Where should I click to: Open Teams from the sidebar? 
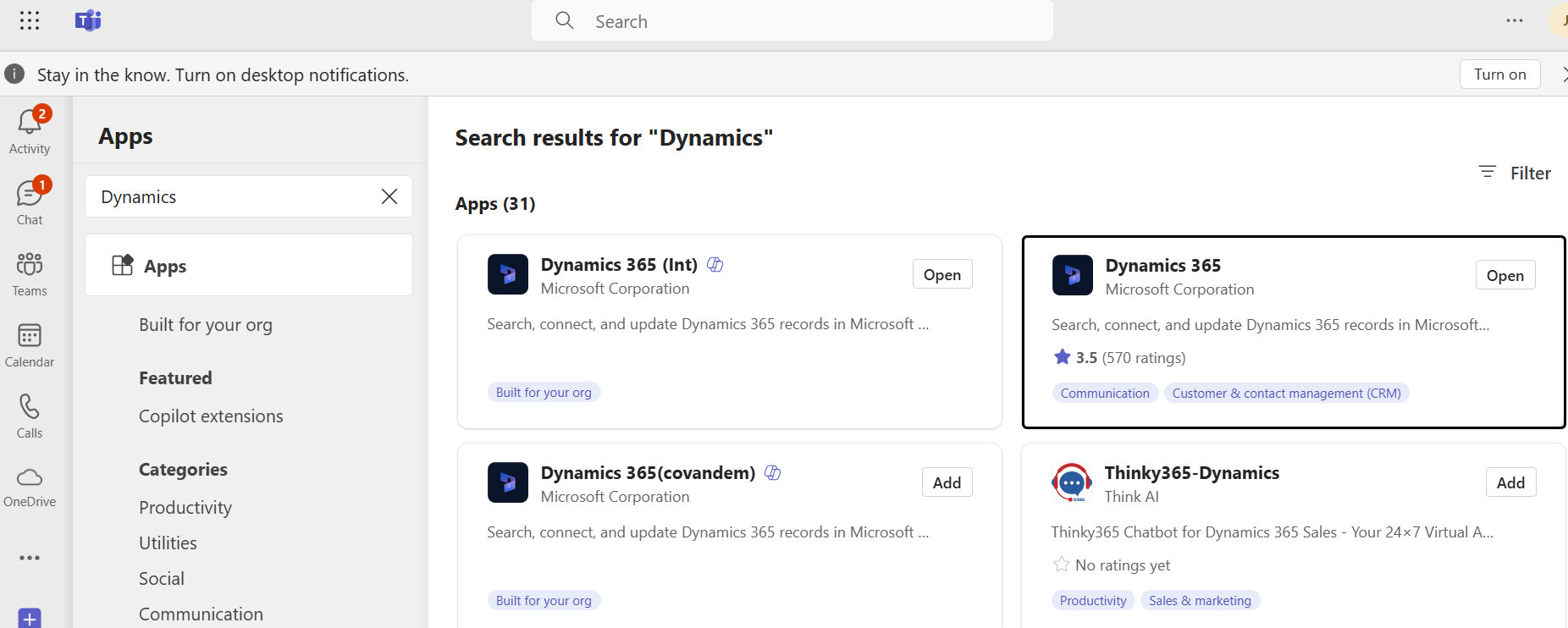tap(30, 273)
